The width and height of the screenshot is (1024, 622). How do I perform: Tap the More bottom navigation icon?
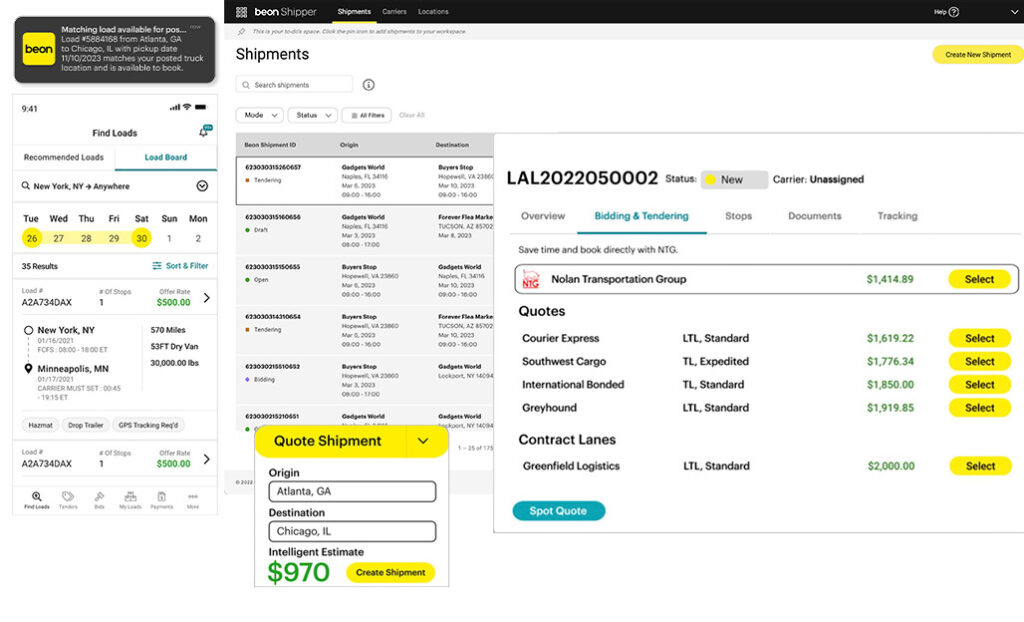pos(193,500)
